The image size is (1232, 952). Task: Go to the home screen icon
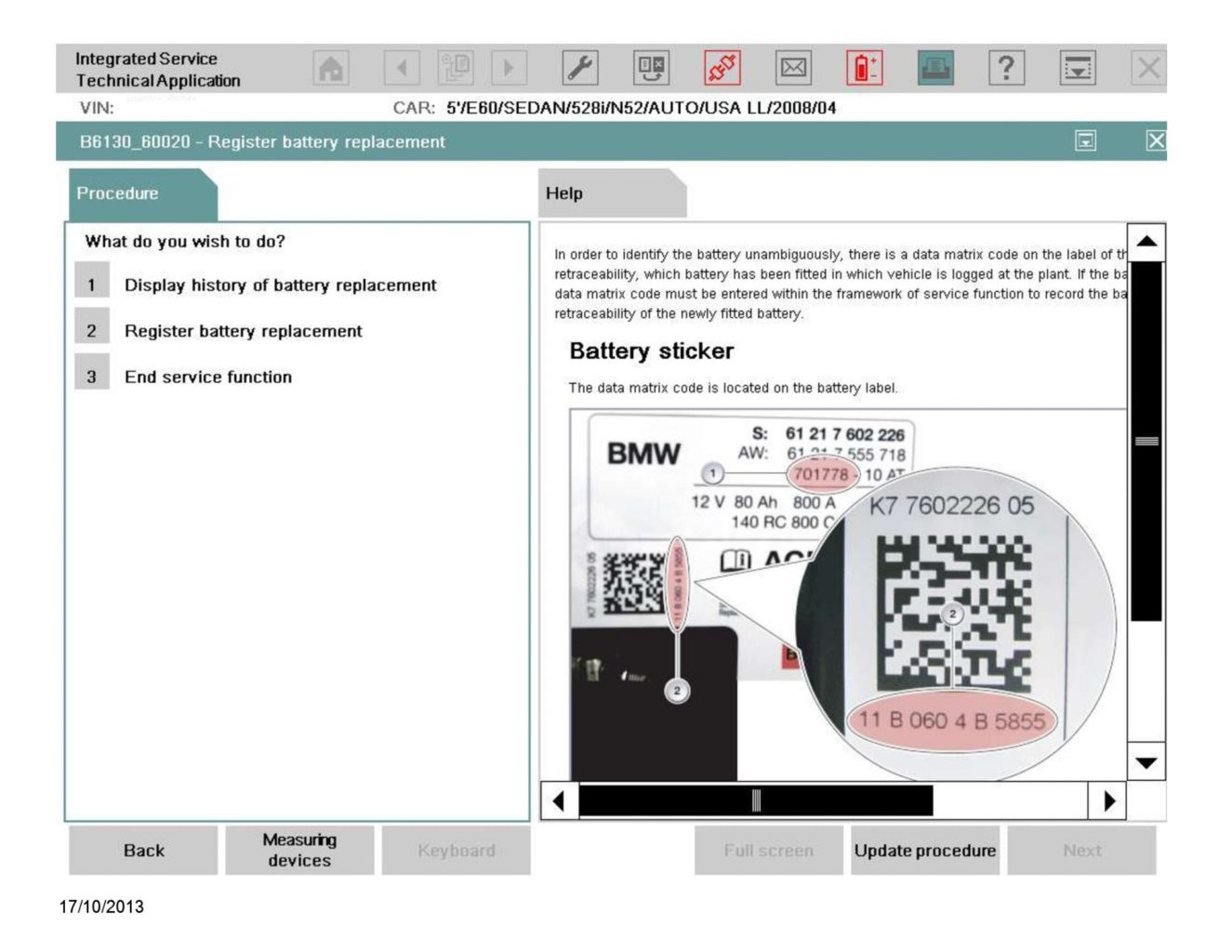[x=331, y=68]
